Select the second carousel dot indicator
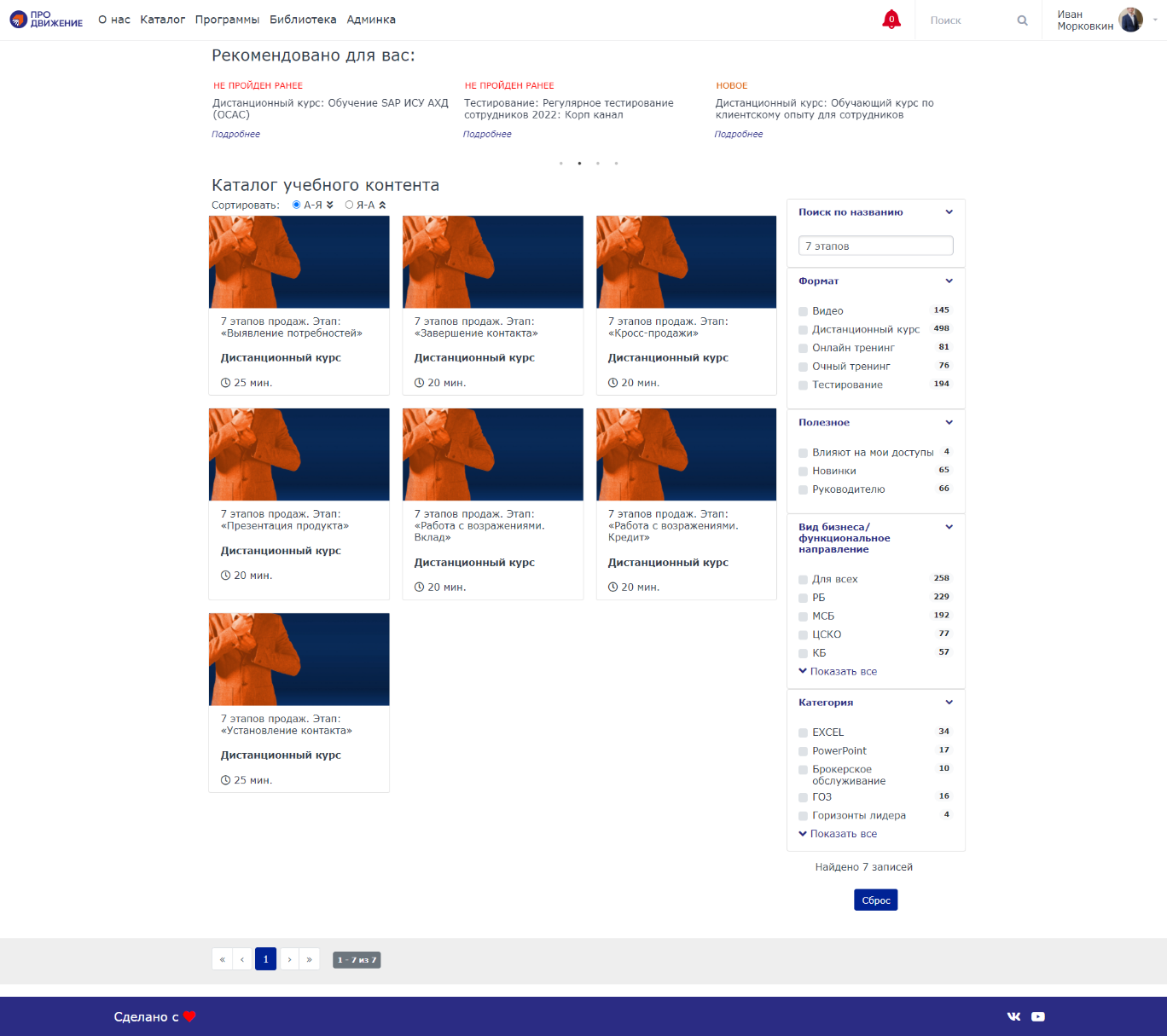The image size is (1167, 1036). click(579, 163)
